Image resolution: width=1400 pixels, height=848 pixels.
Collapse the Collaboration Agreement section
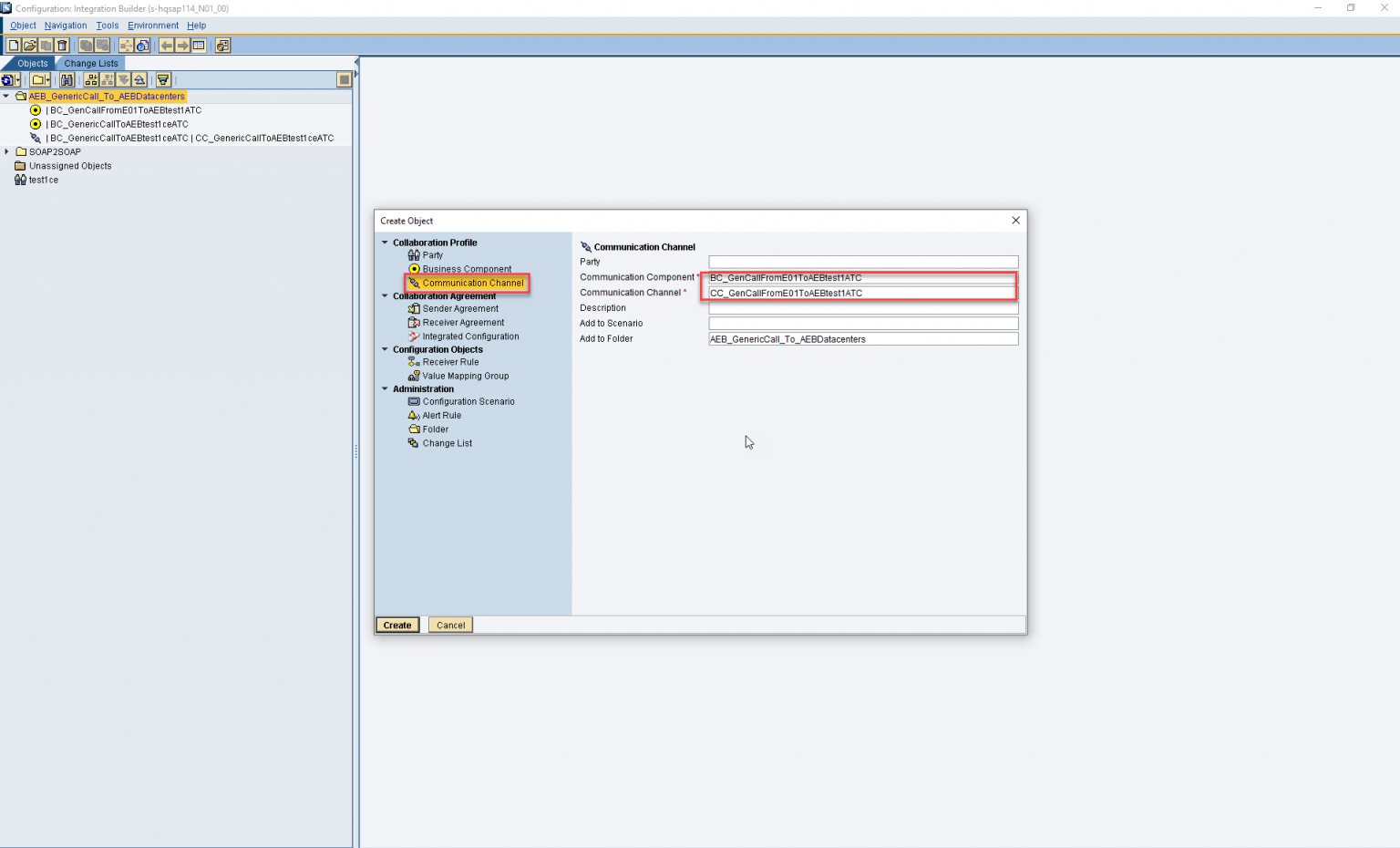click(385, 295)
